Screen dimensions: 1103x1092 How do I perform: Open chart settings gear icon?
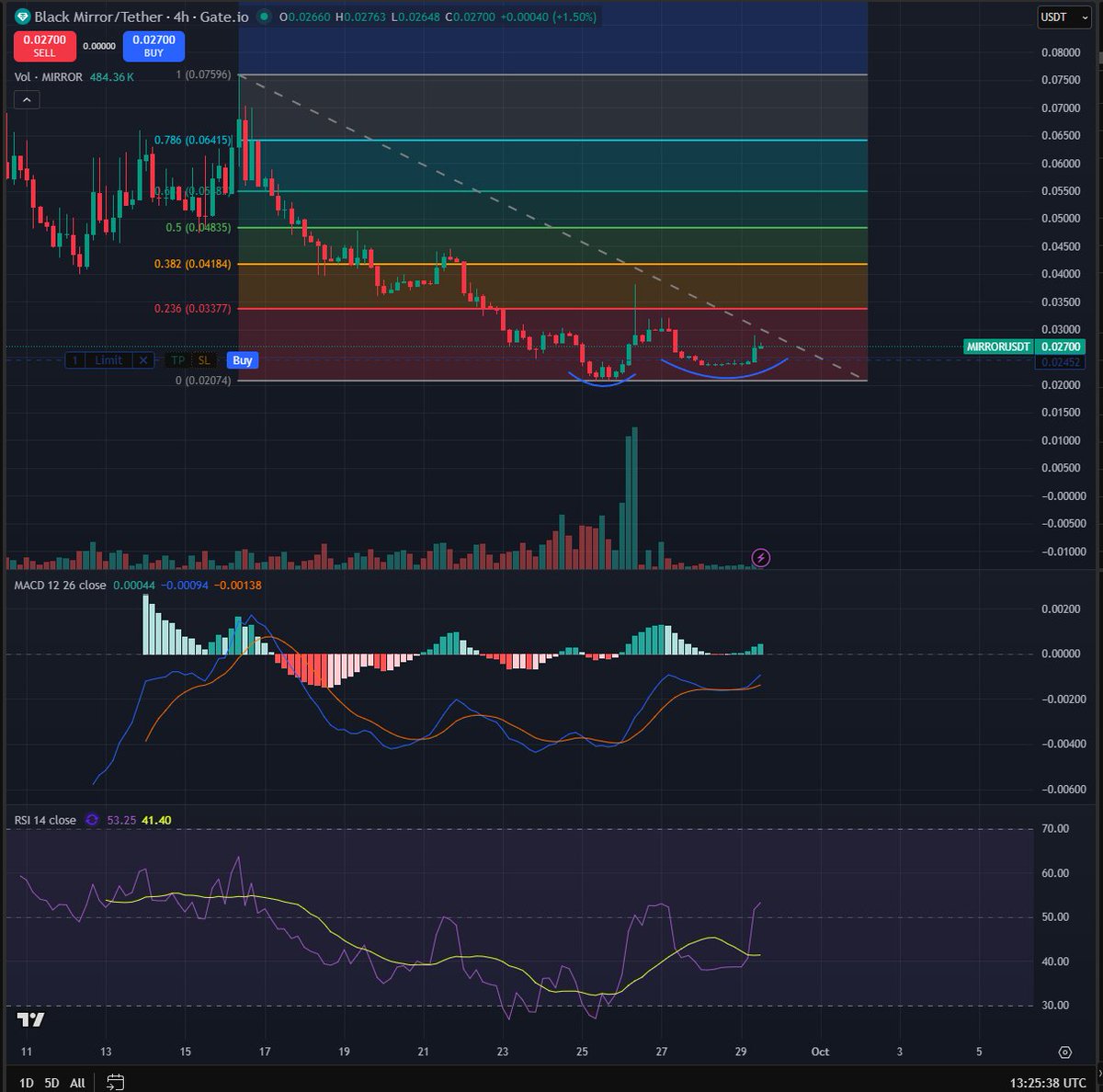[x=1064, y=1052]
